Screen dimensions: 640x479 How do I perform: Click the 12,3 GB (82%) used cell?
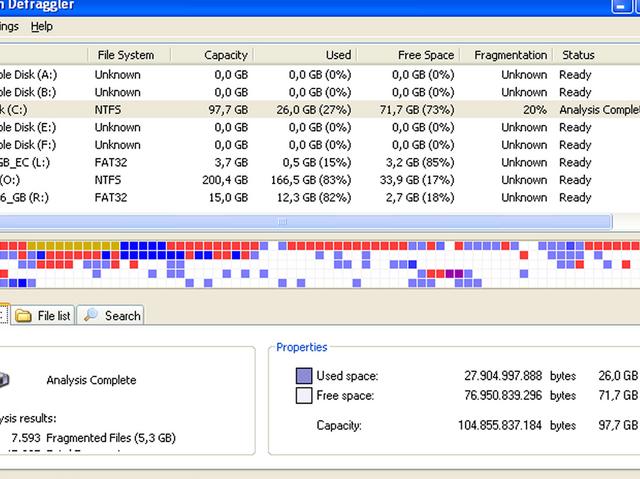pyautogui.click(x=314, y=197)
